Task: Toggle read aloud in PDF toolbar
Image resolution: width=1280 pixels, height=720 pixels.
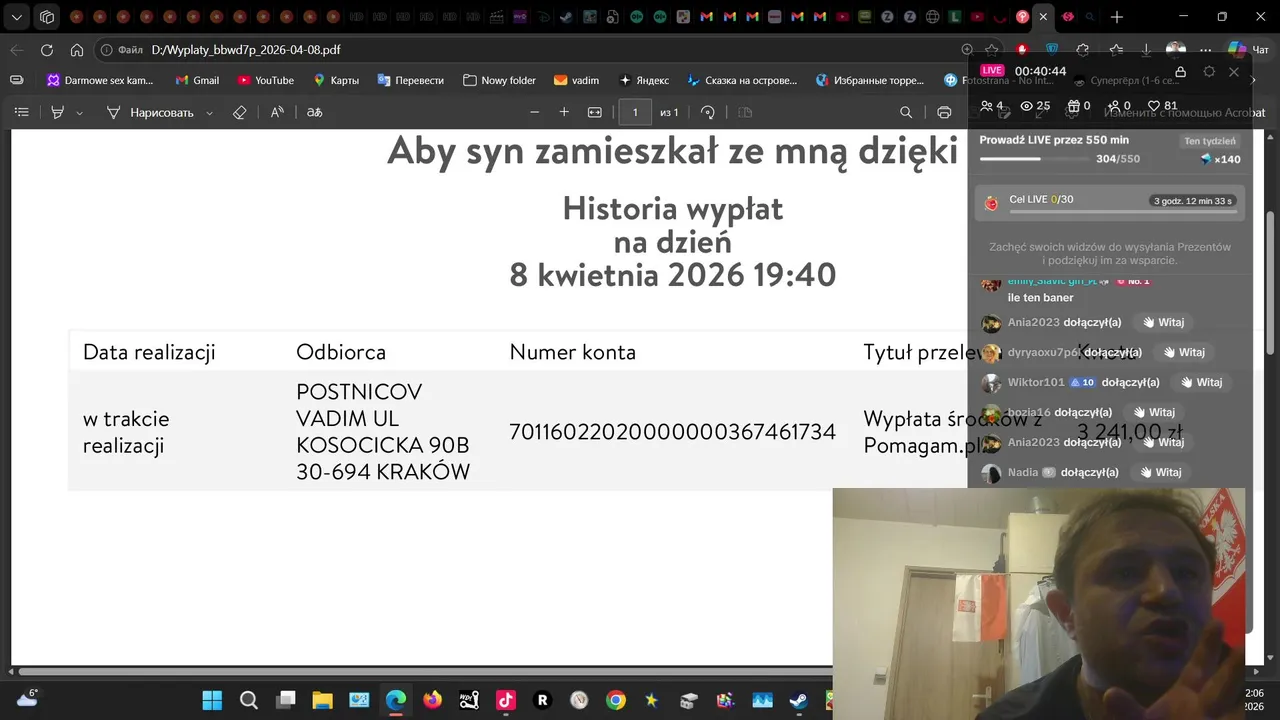Action: [x=278, y=113]
